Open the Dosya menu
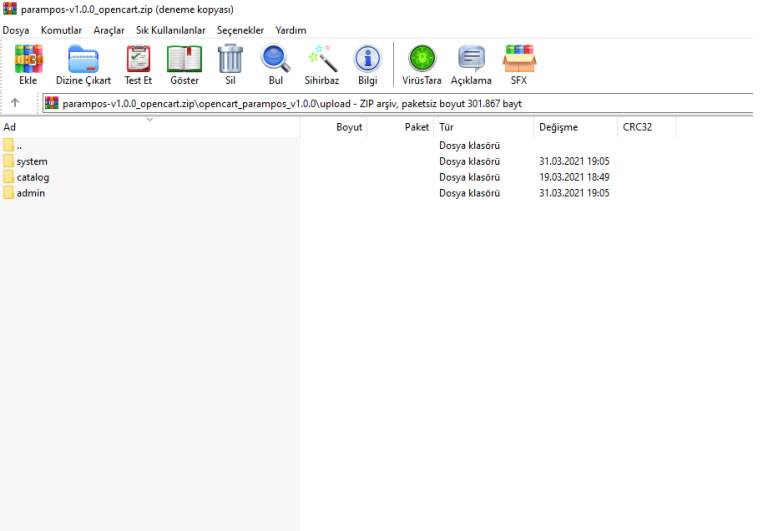This screenshot has height=531, width=764. (x=16, y=30)
